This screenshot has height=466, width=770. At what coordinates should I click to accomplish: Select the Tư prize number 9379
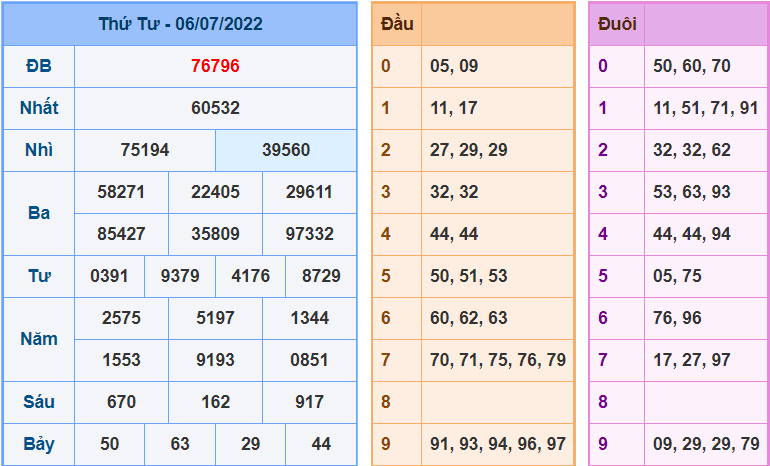point(180,276)
